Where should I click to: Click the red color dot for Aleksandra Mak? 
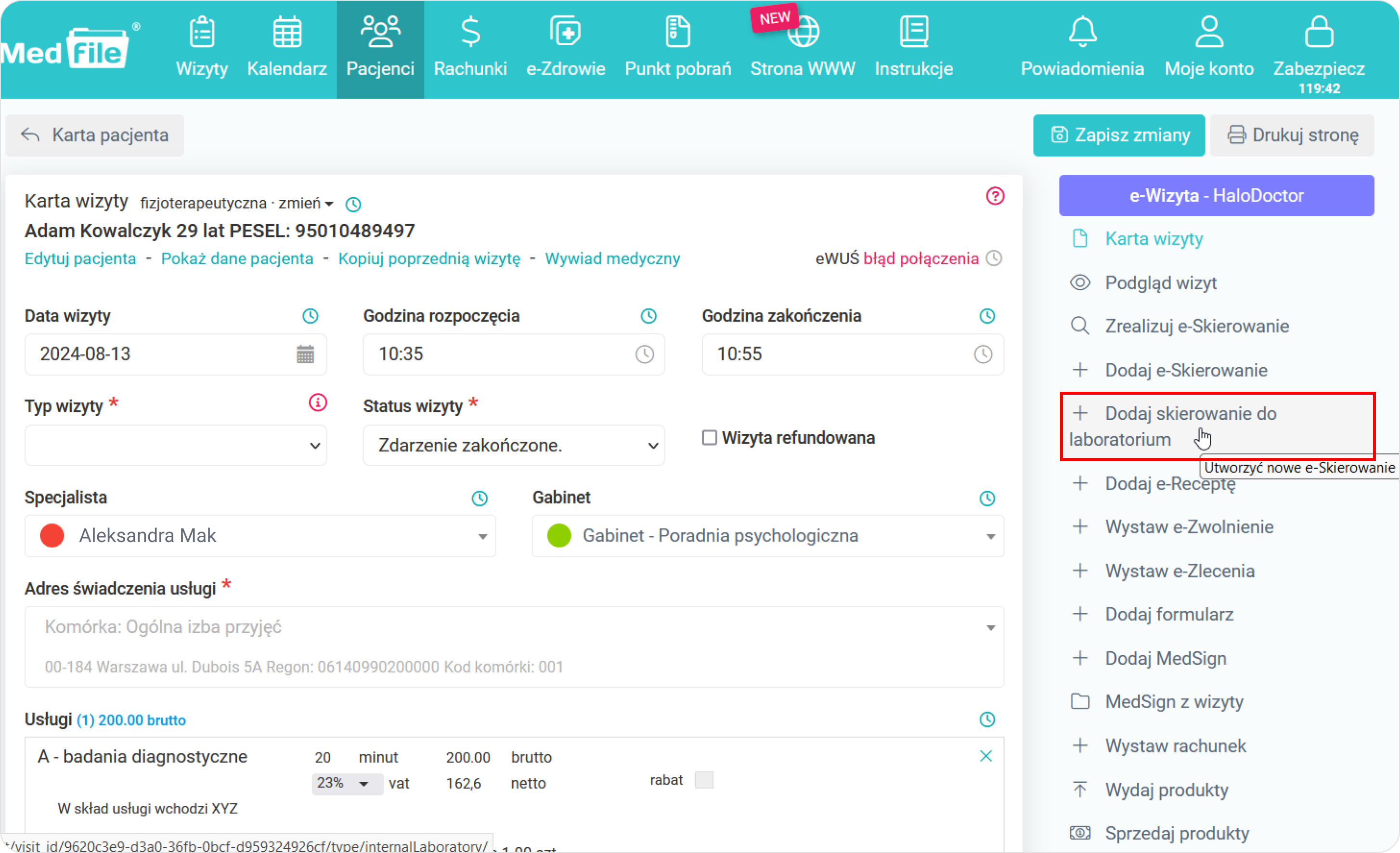[x=52, y=535]
